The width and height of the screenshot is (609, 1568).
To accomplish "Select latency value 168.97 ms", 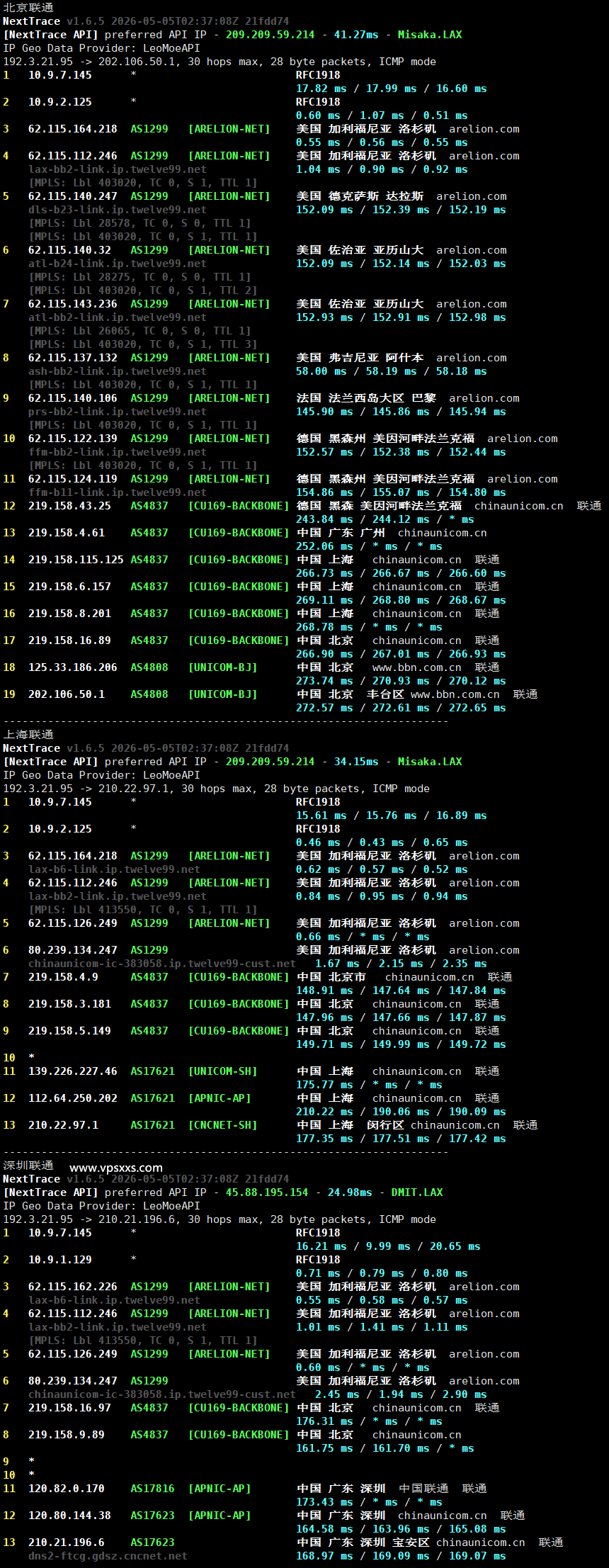I will (324, 1555).
